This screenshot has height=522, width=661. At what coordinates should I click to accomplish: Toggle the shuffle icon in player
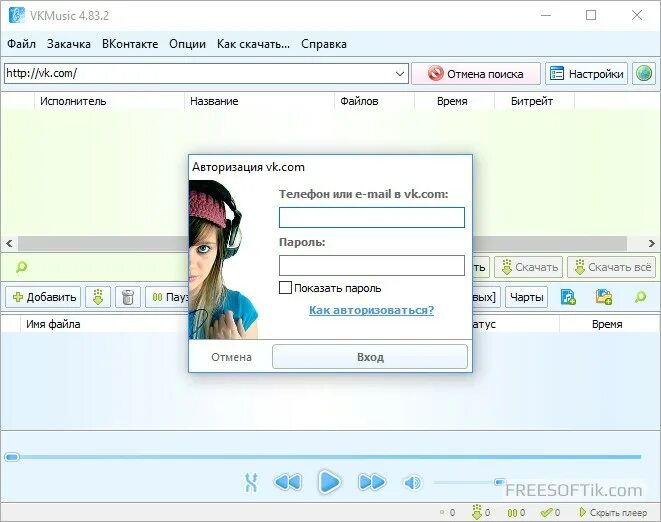click(x=251, y=482)
